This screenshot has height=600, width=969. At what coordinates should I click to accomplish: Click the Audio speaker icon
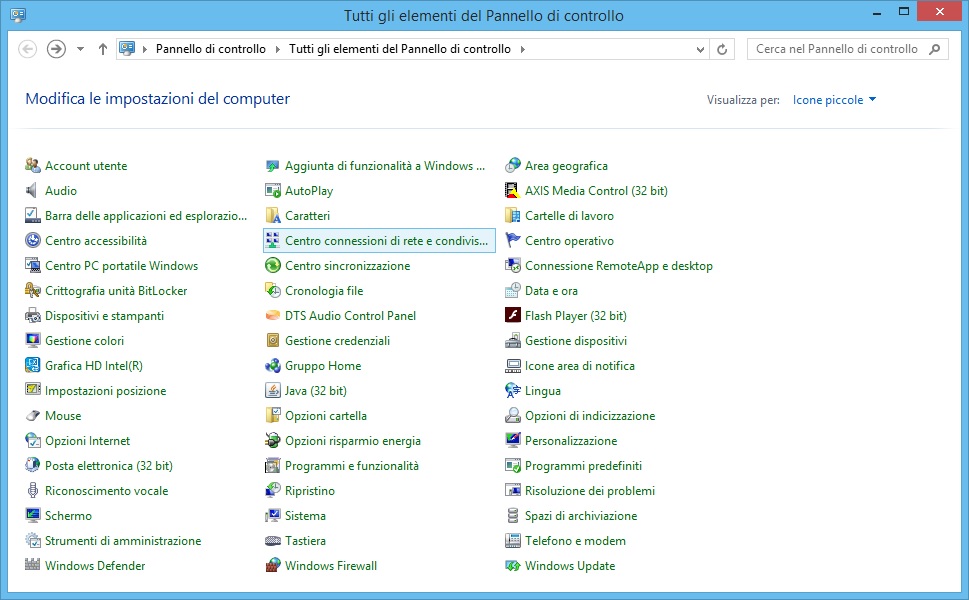(32, 190)
